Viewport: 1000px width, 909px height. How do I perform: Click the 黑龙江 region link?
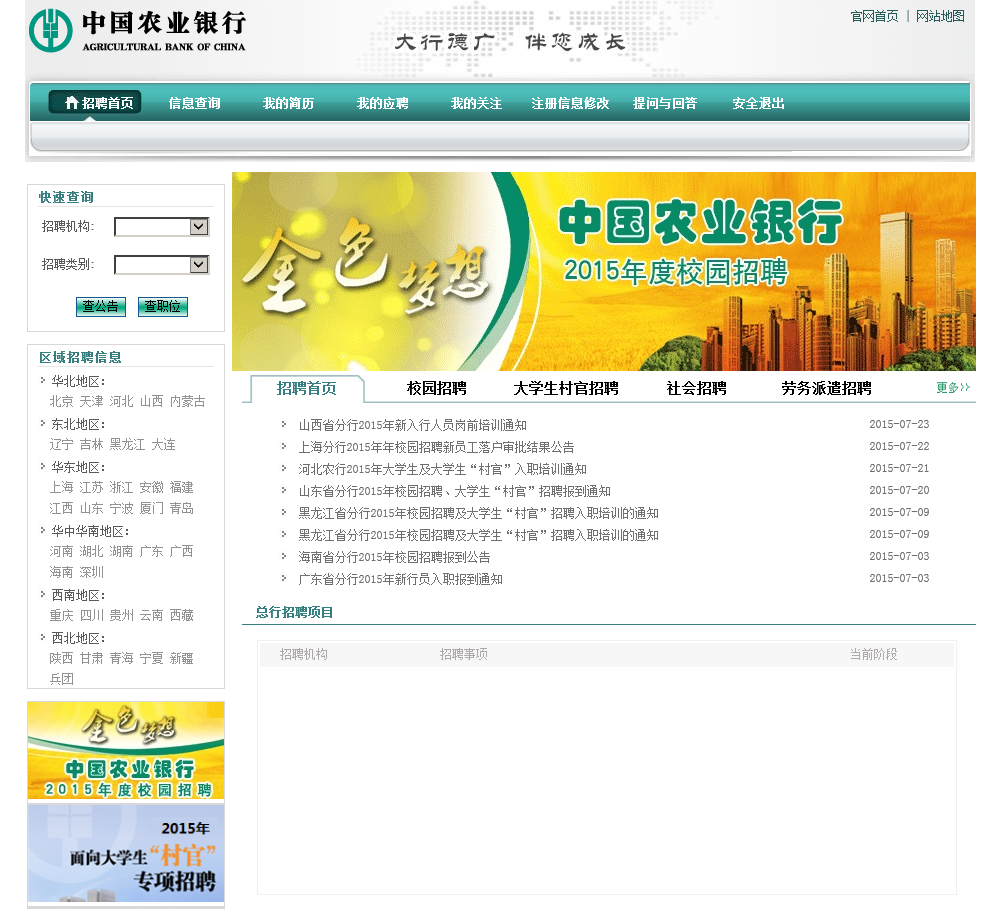pos(127,444)
